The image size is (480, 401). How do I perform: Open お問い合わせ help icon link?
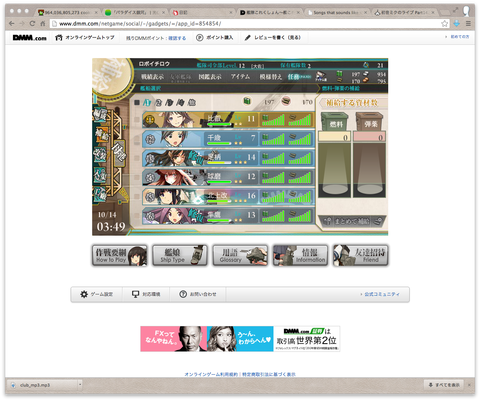point(198,294)
